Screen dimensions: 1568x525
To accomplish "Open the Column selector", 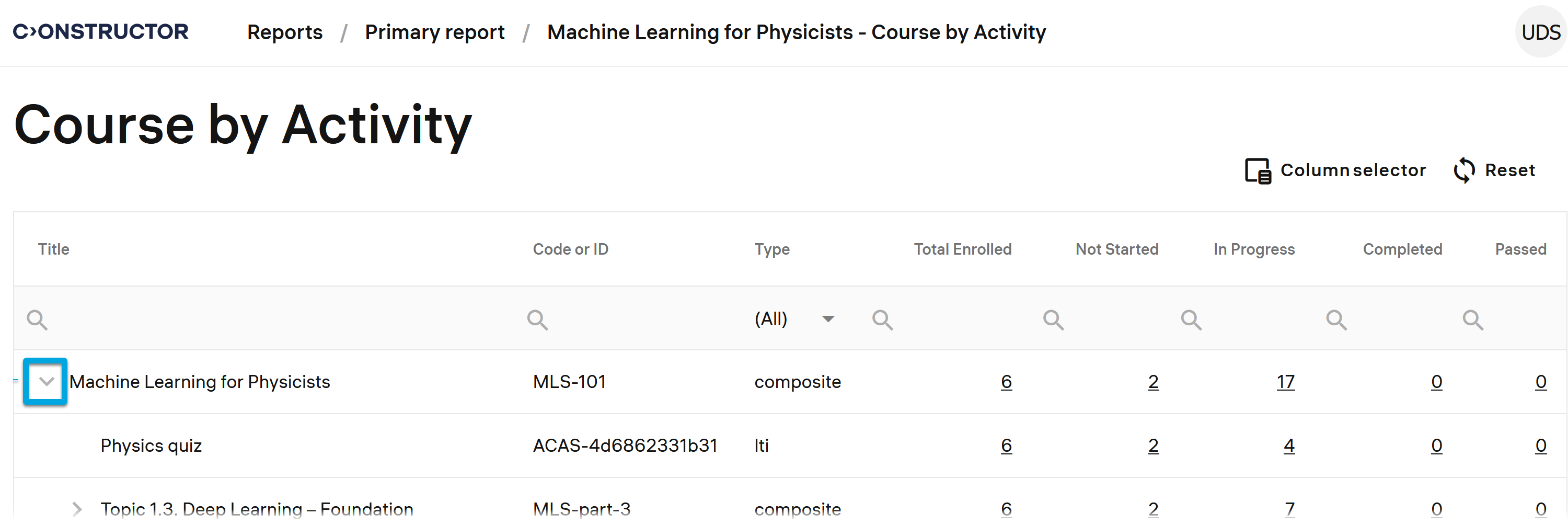I will point(1335,170).
